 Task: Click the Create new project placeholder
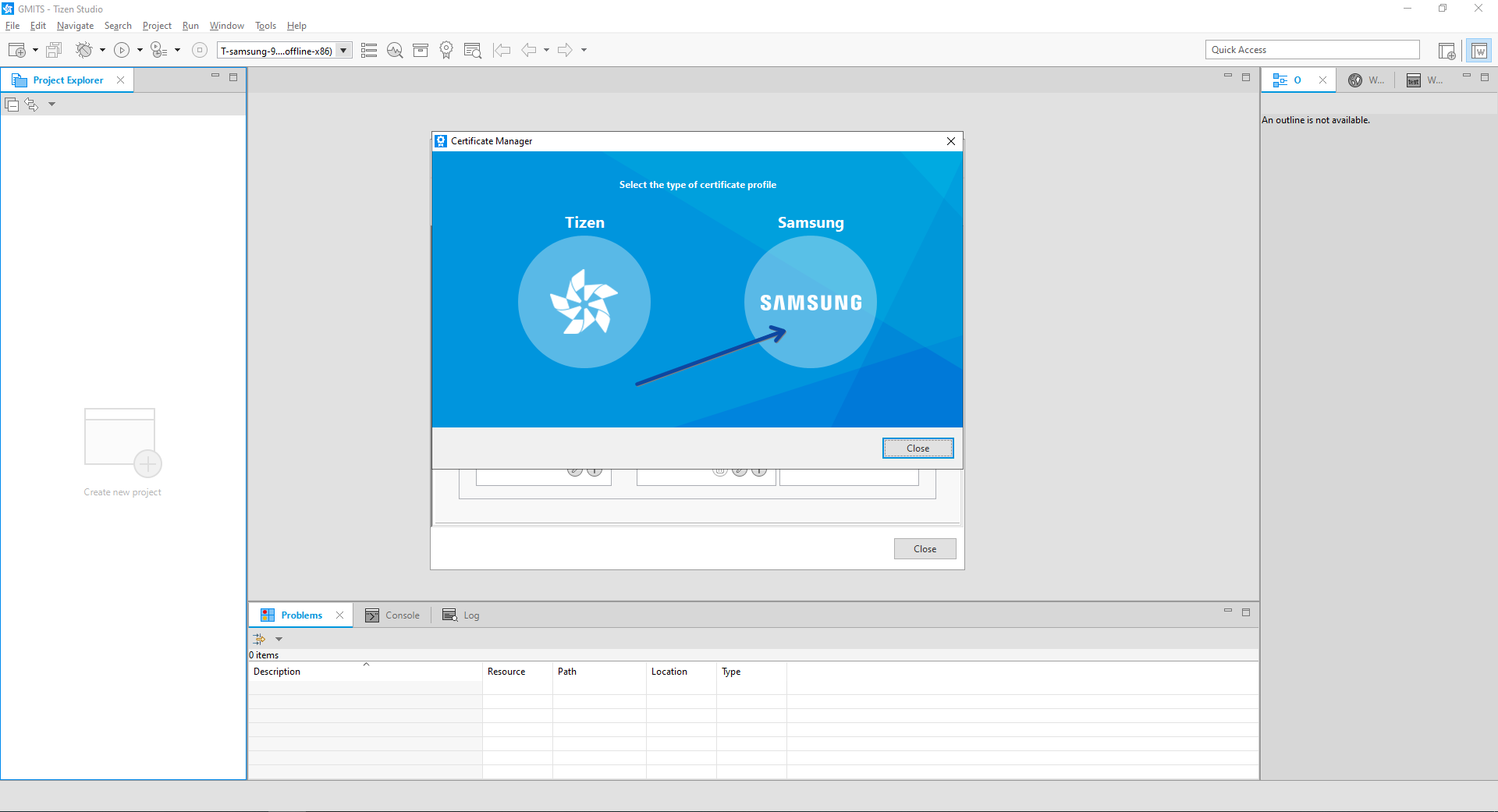pos(122,452)
